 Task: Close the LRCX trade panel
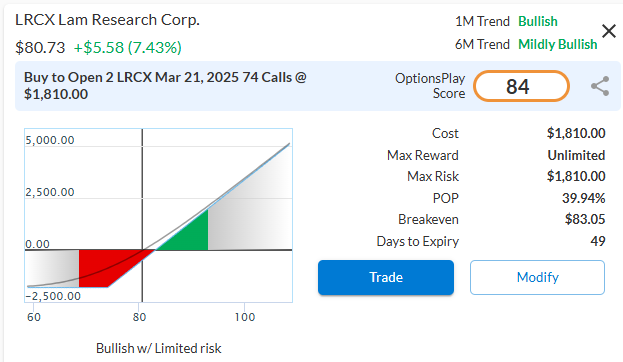tap(609, 31)
